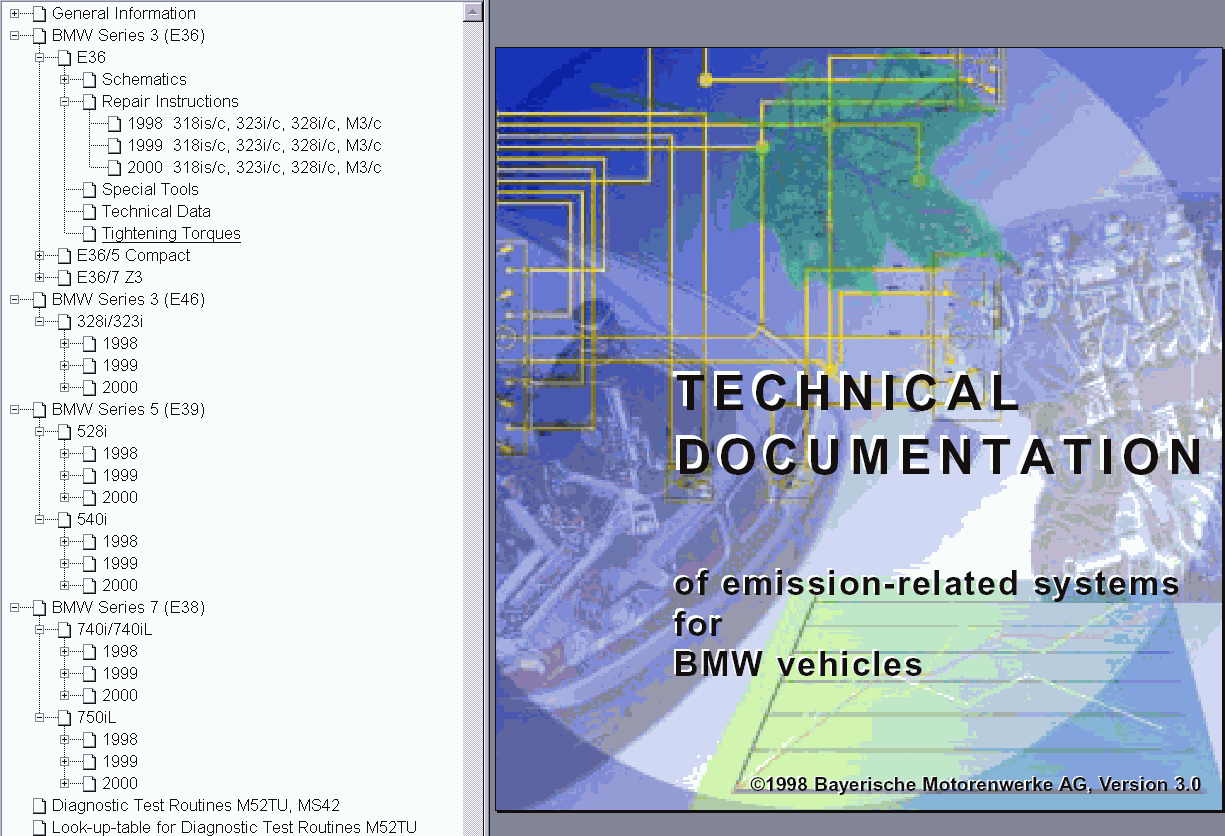This screenshot has width=1225, height=836.
Task: Select the 1999 entry under 540i
Action: pos(120,564)
